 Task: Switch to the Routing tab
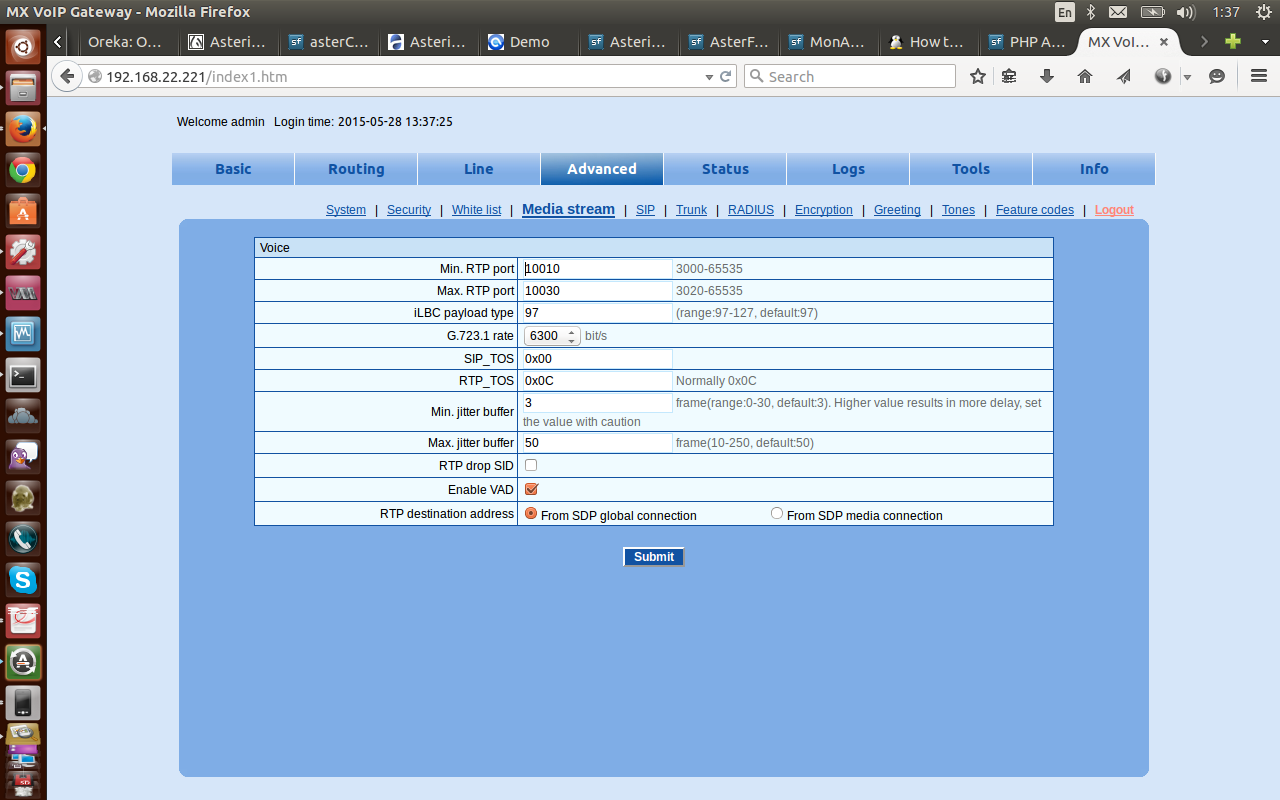tap(356, 169)
